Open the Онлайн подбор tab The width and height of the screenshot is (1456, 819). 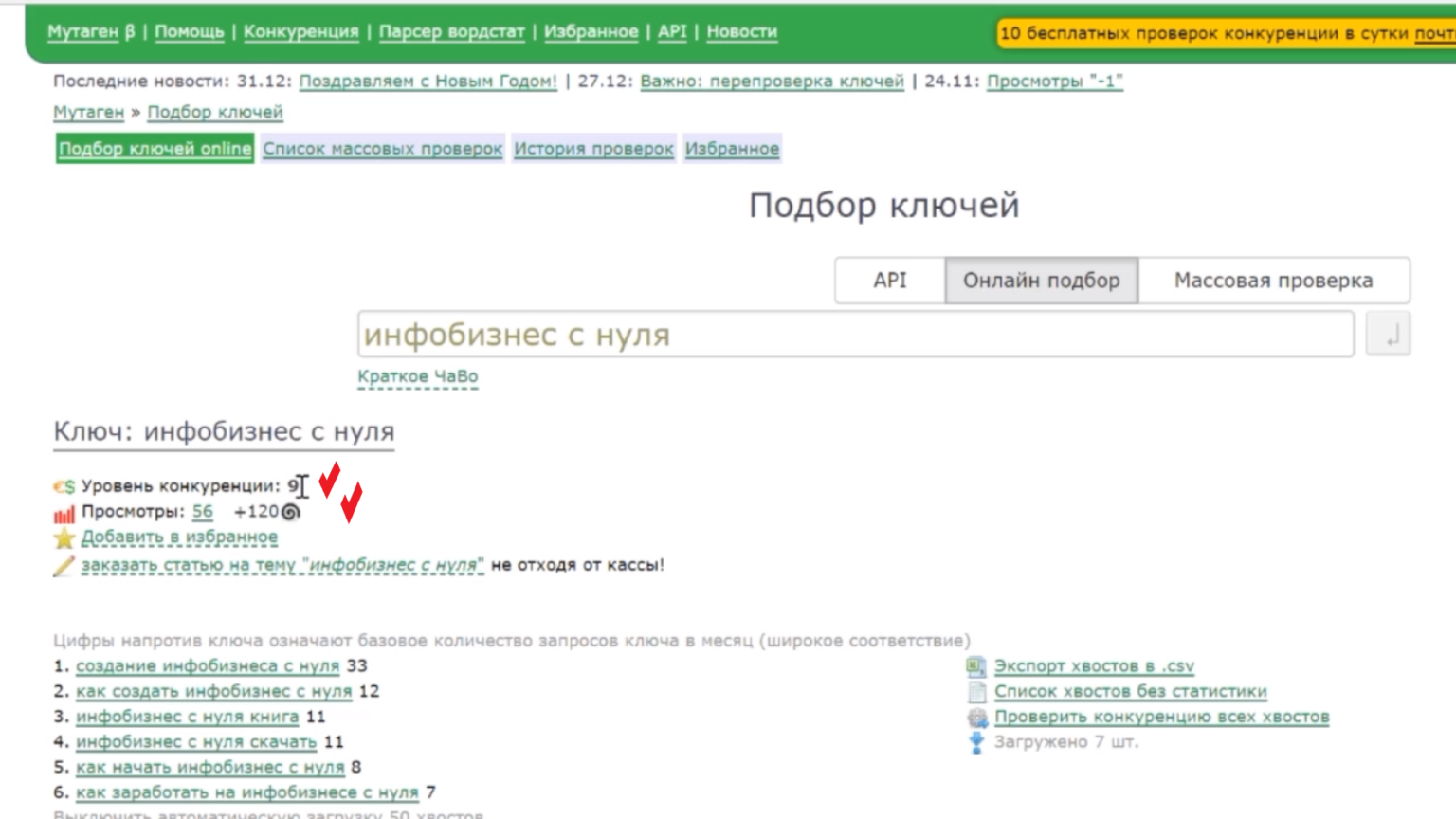point(1041,281)
